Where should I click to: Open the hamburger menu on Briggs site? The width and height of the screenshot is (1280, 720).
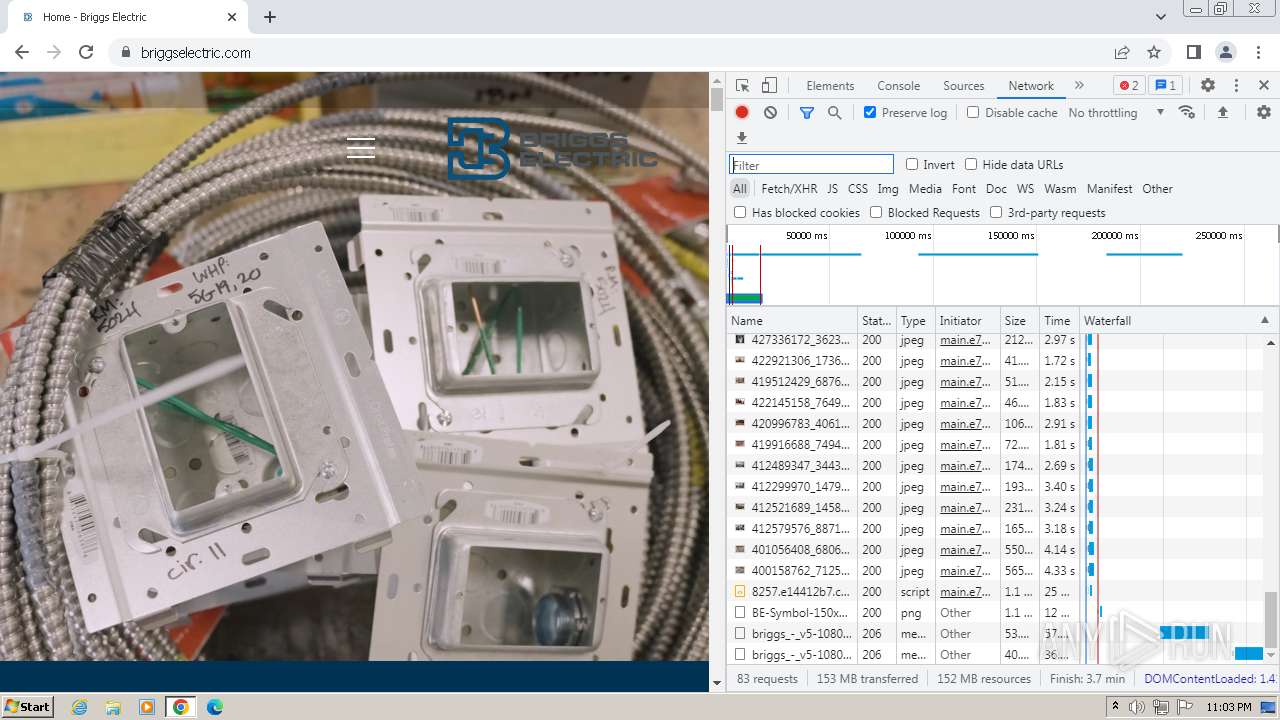pos(361,148)
